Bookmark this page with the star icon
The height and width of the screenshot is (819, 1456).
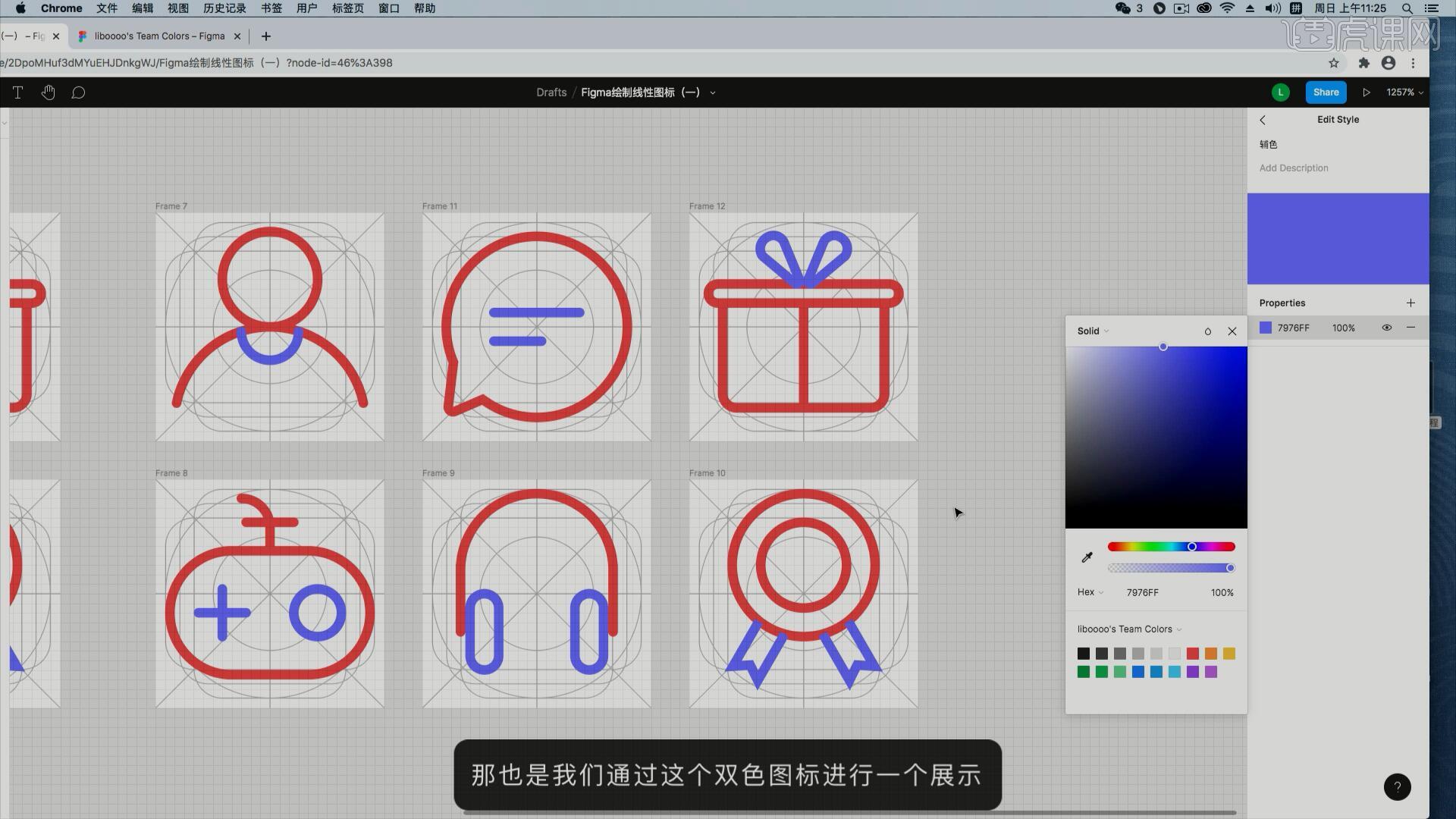1334,63
